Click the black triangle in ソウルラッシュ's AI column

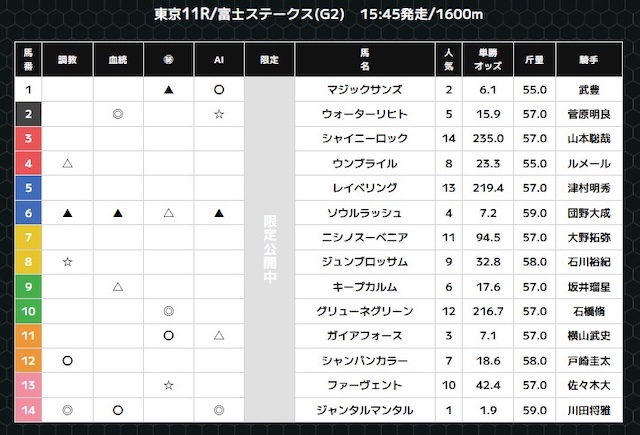point(219,212)
